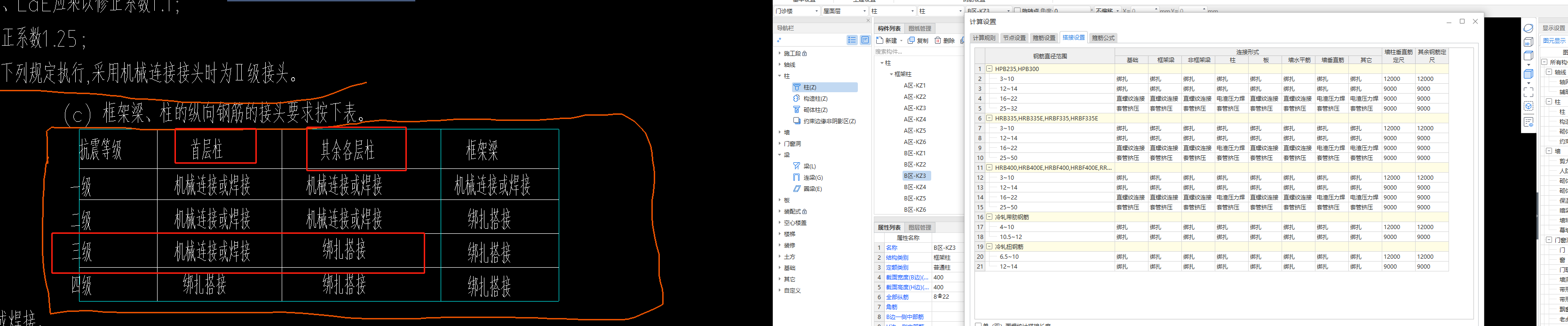The image size is (1568, 326).
Task: Toggle 所有构件 checkbox in display settings
Action: (1544, 62)
